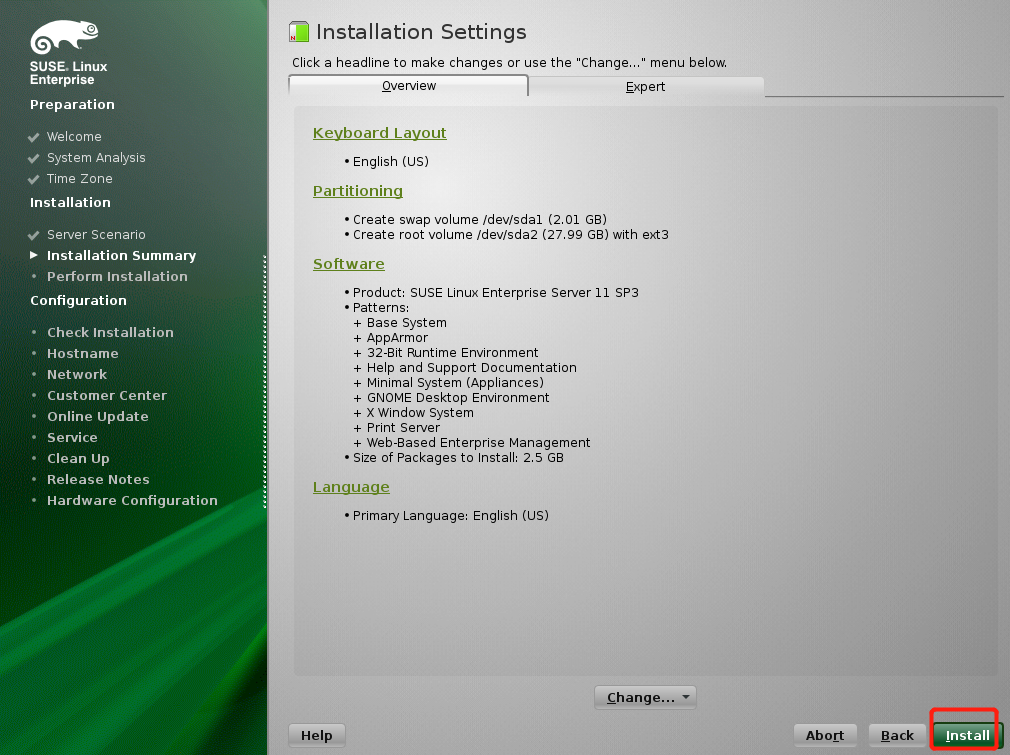Select System Analysis in sidebar
Screen dimensions: 1010x755
(x=96, y=158)
